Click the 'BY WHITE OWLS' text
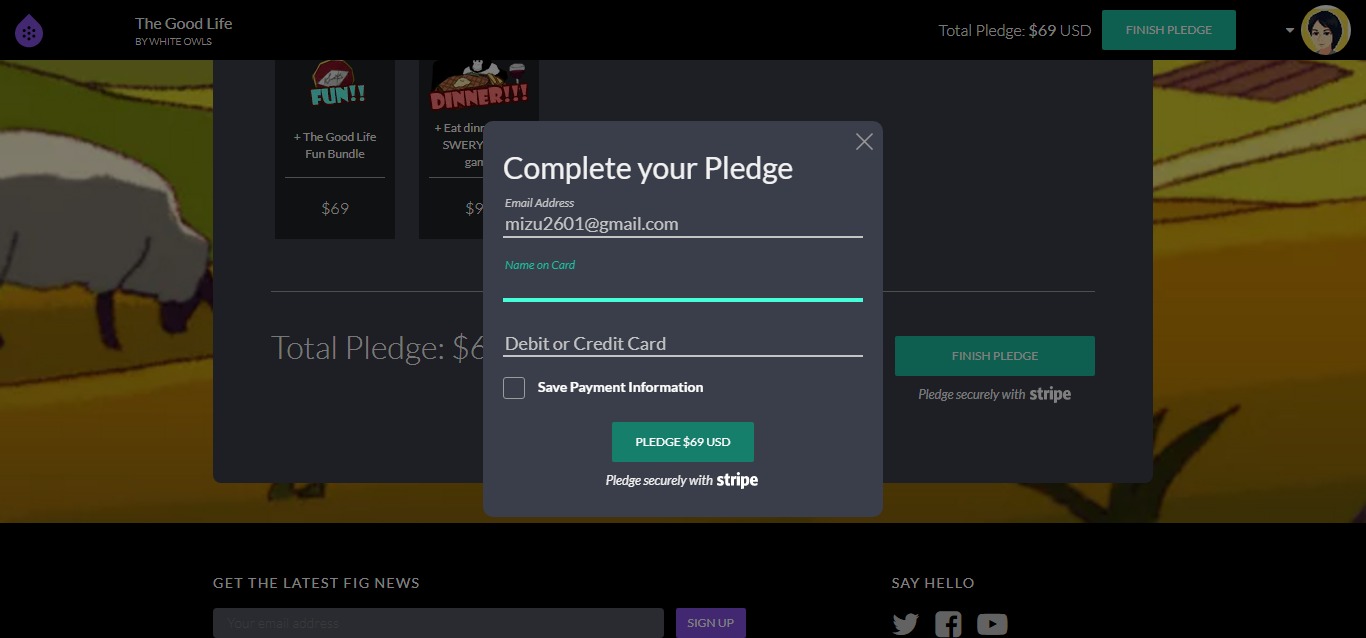Image resolution: width=1366 pixels, height=638 pixels. pyautogui.click(x=174, y=42)
